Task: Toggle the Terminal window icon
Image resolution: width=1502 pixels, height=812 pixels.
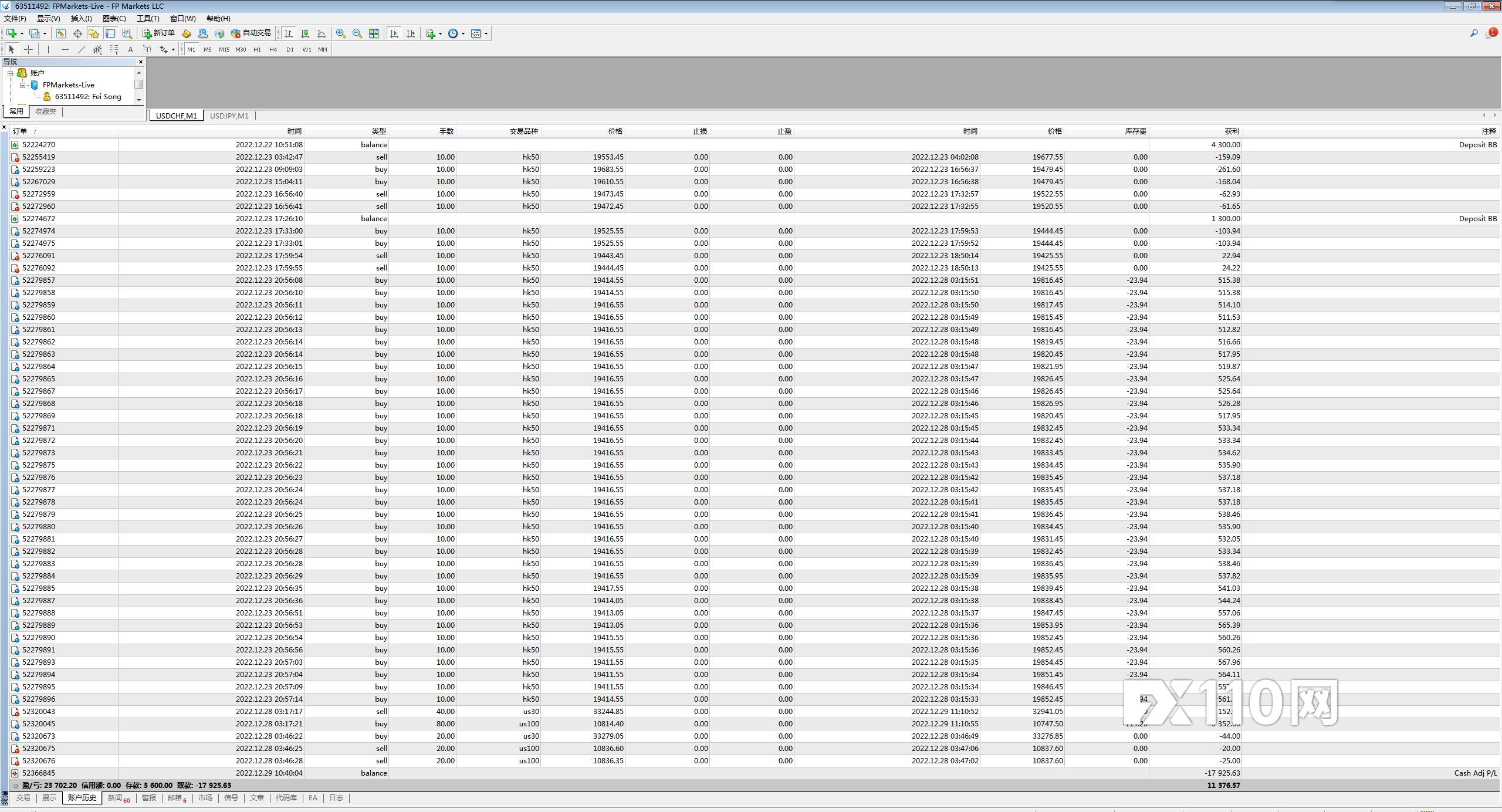Action: pyautogui.click(x=110, y=33)
